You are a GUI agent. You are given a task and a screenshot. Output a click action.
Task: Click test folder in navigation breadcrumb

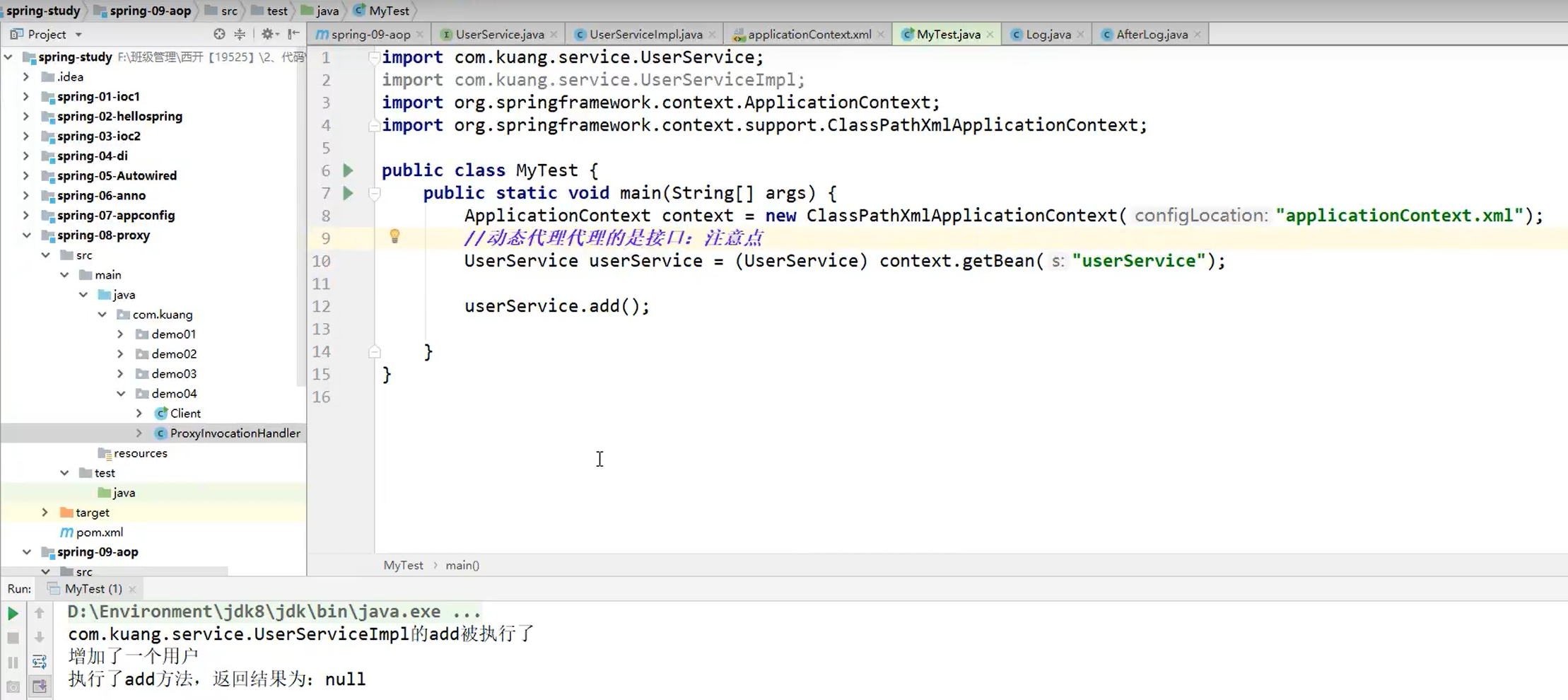click(x=269, y=11)
